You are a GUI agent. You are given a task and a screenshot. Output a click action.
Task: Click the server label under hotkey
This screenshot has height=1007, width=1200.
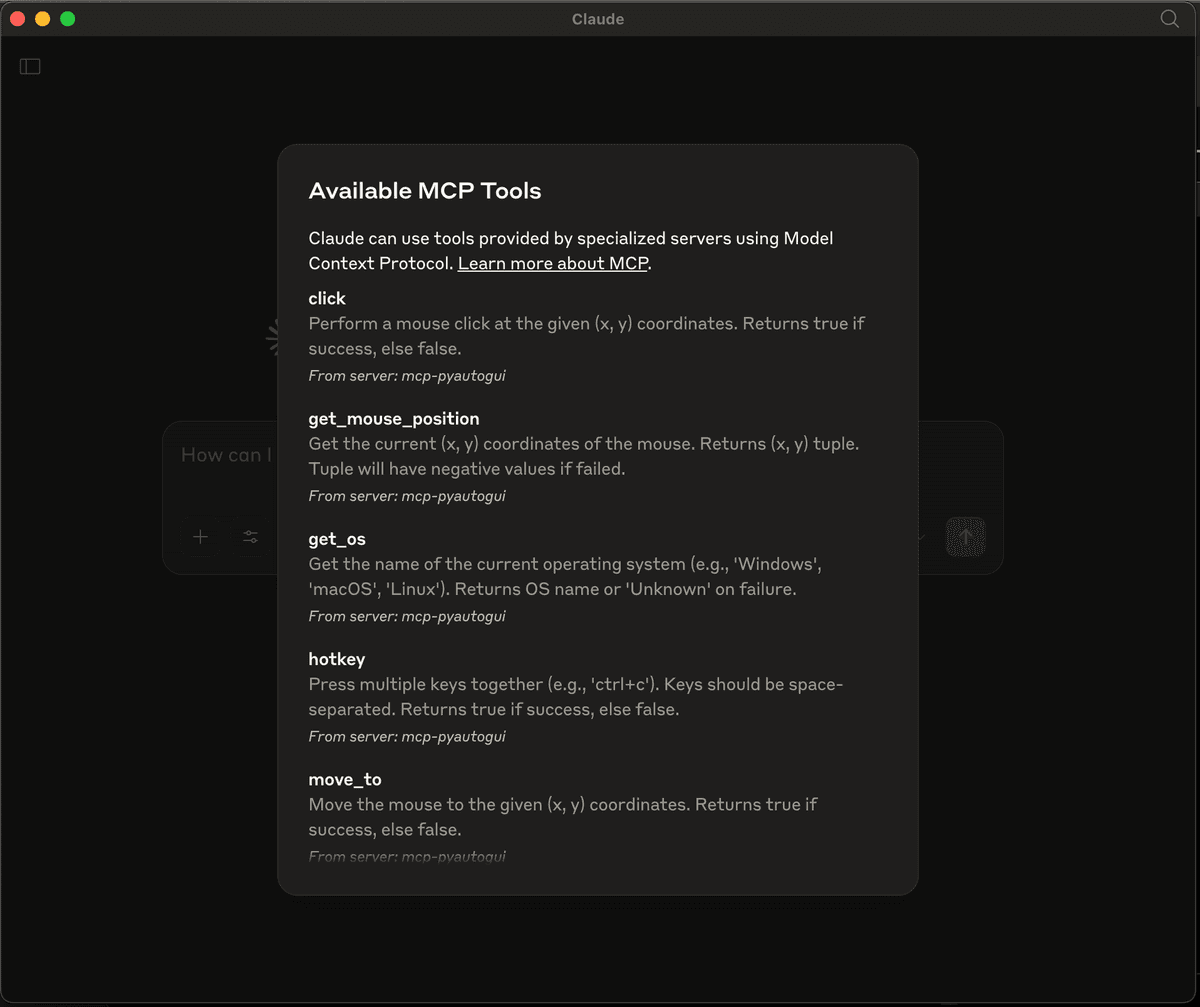pos(407,736)
